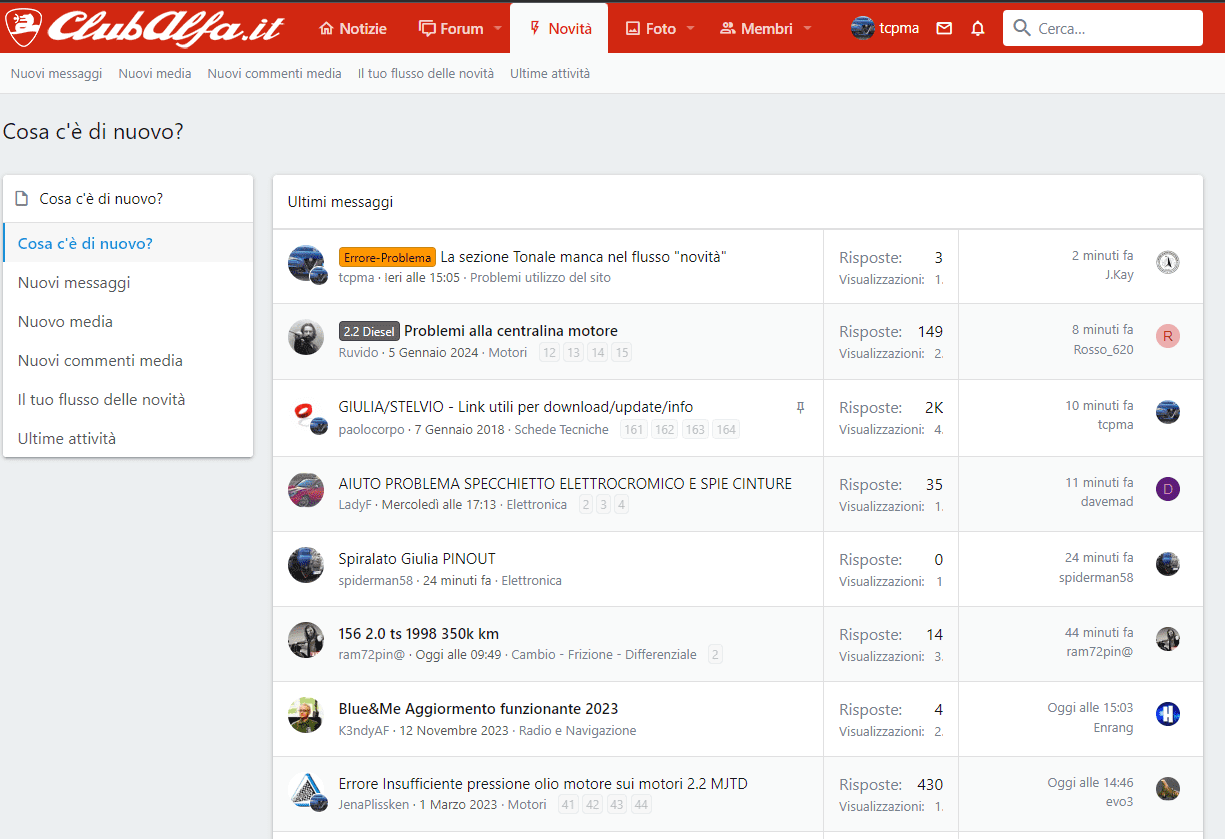
Task: Go to page 2 of 156 2.0 ts thread
Action: tap(715, 655)
